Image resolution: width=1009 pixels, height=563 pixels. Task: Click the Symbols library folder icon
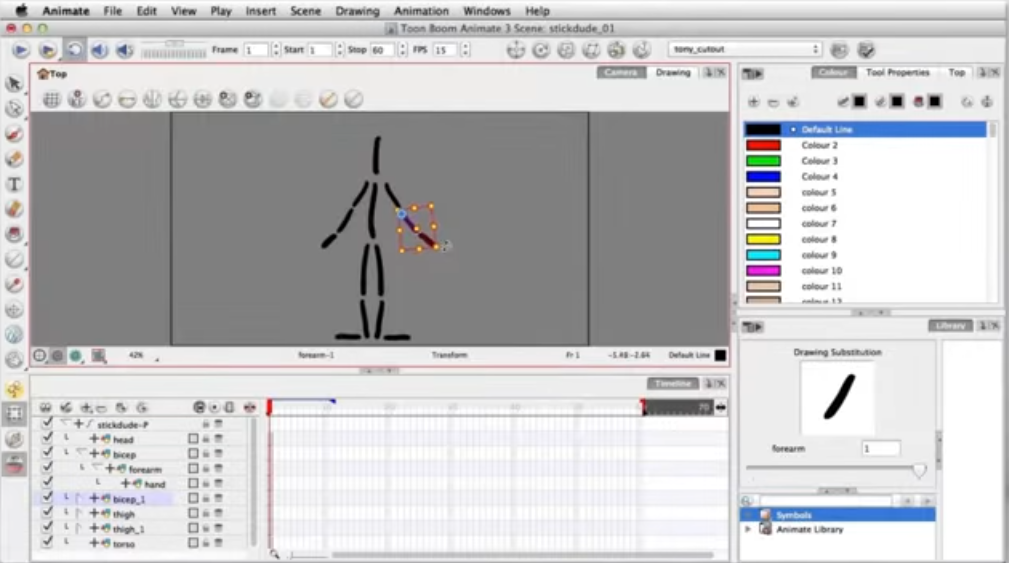pos(765,515)
